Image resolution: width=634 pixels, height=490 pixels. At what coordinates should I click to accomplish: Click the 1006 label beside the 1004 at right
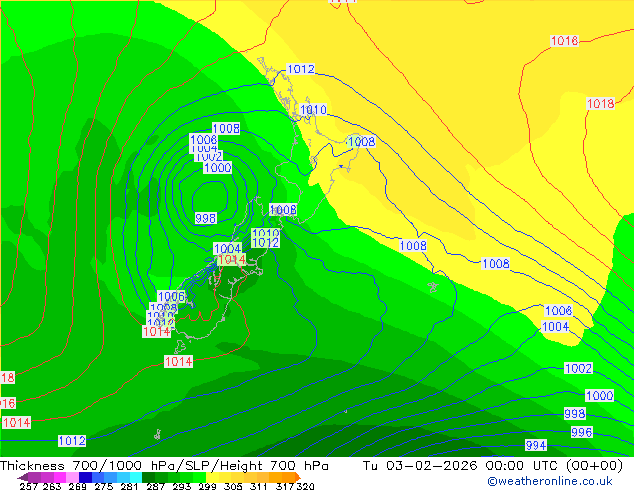coord(558,310)
